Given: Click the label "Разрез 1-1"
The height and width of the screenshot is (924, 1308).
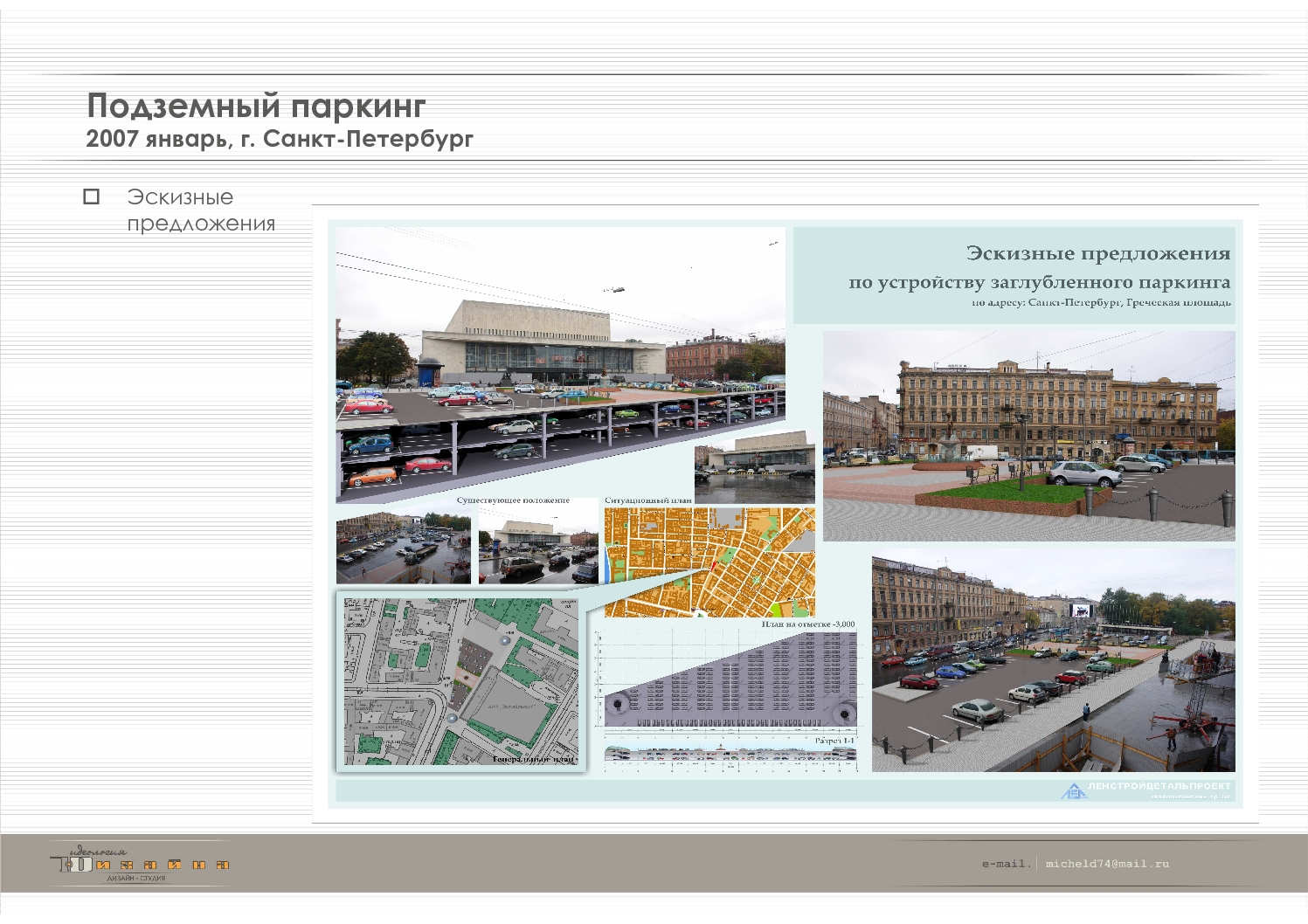Looking at the screenshot, I should (834, 741).
